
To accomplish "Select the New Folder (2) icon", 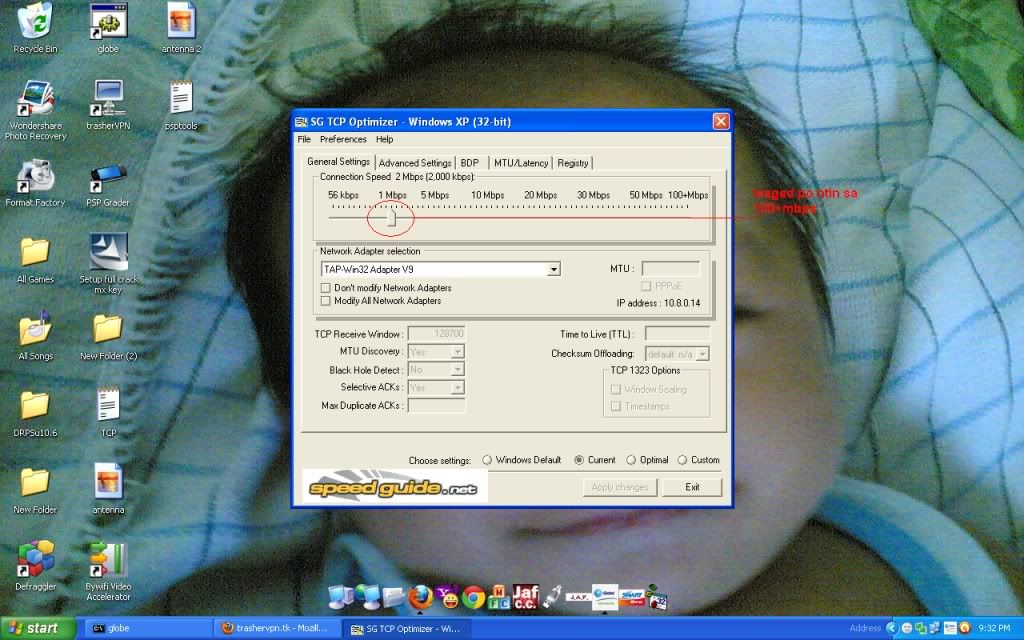I will 108,336.
